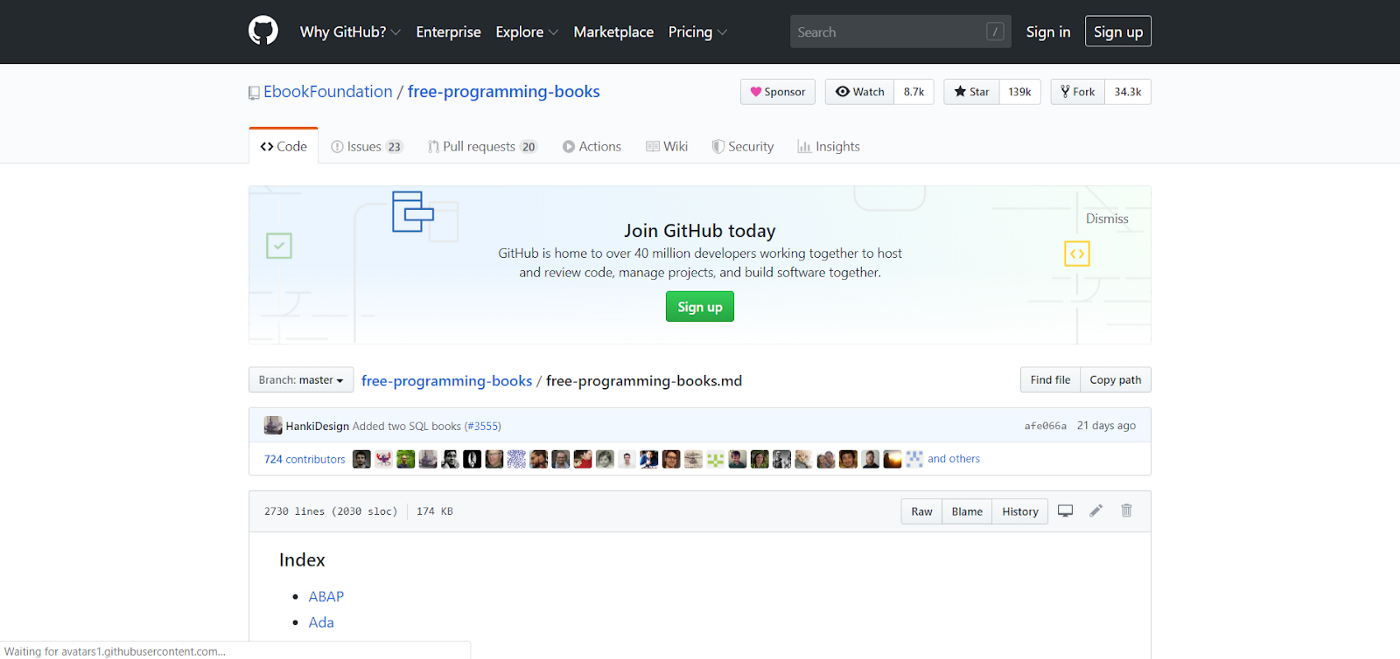The height and width of the screenshot is (659, 1400).
Task: Edit file with pencil icon
Action: 1096,511
